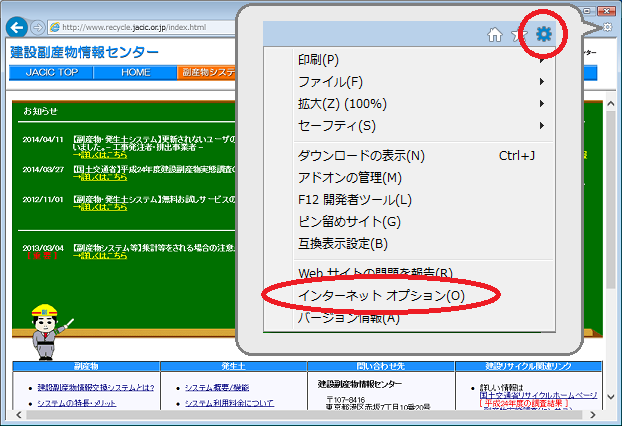Open the 拡大(Z) (100%) menu item
Viewport: 622px width, 426px height.
click(x=424, y=104)
